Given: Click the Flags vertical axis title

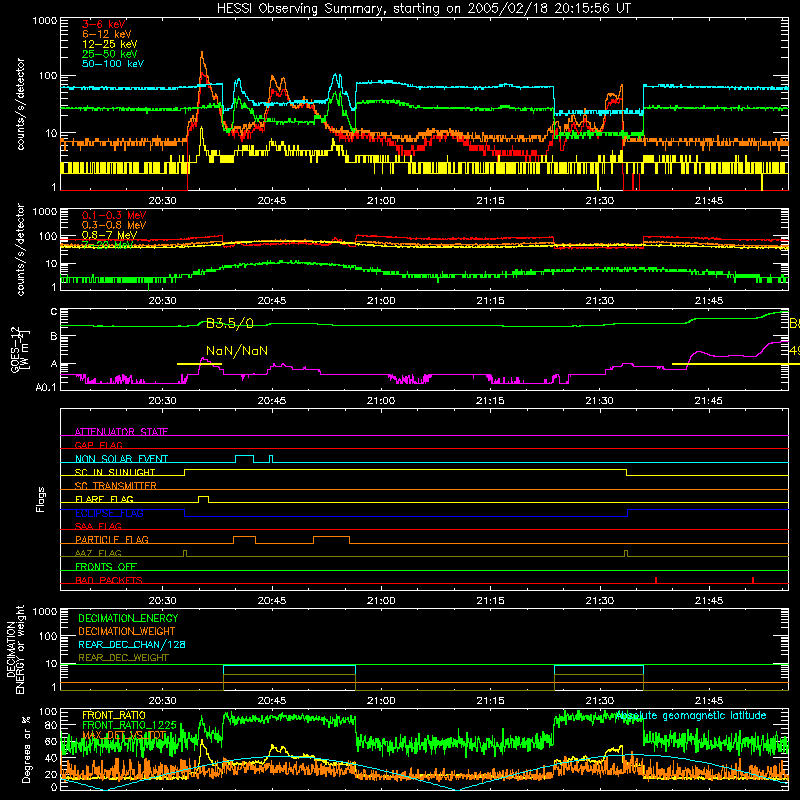Looking at the screenshot, I should (x=41, y=499).
